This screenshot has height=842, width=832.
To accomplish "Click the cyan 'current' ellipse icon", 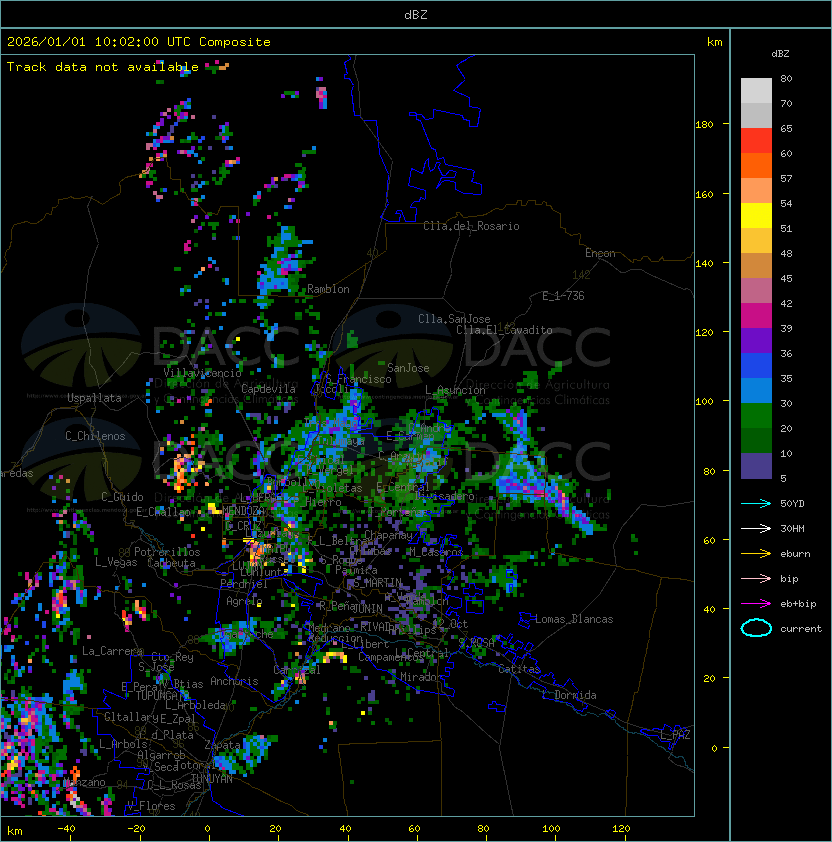I will [756, 629].
